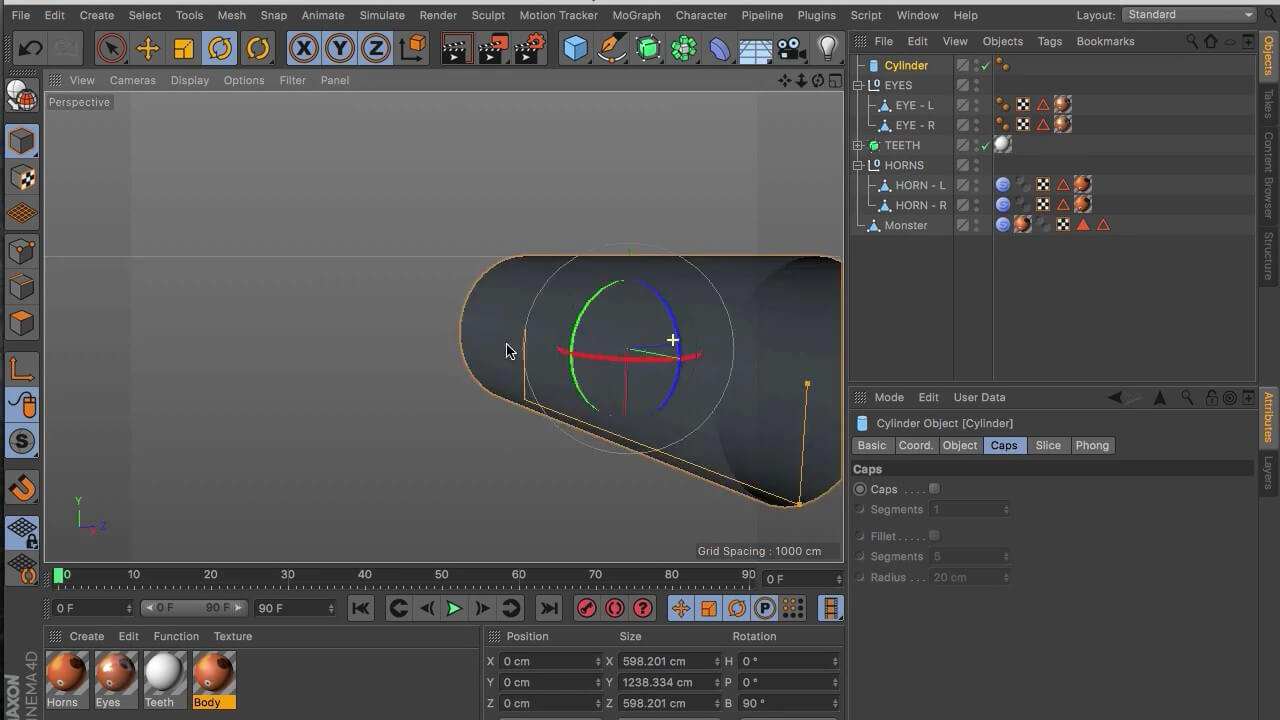Expand the EYES group in Object Manager
1280x720 pixels.
[x=858, y=85]
